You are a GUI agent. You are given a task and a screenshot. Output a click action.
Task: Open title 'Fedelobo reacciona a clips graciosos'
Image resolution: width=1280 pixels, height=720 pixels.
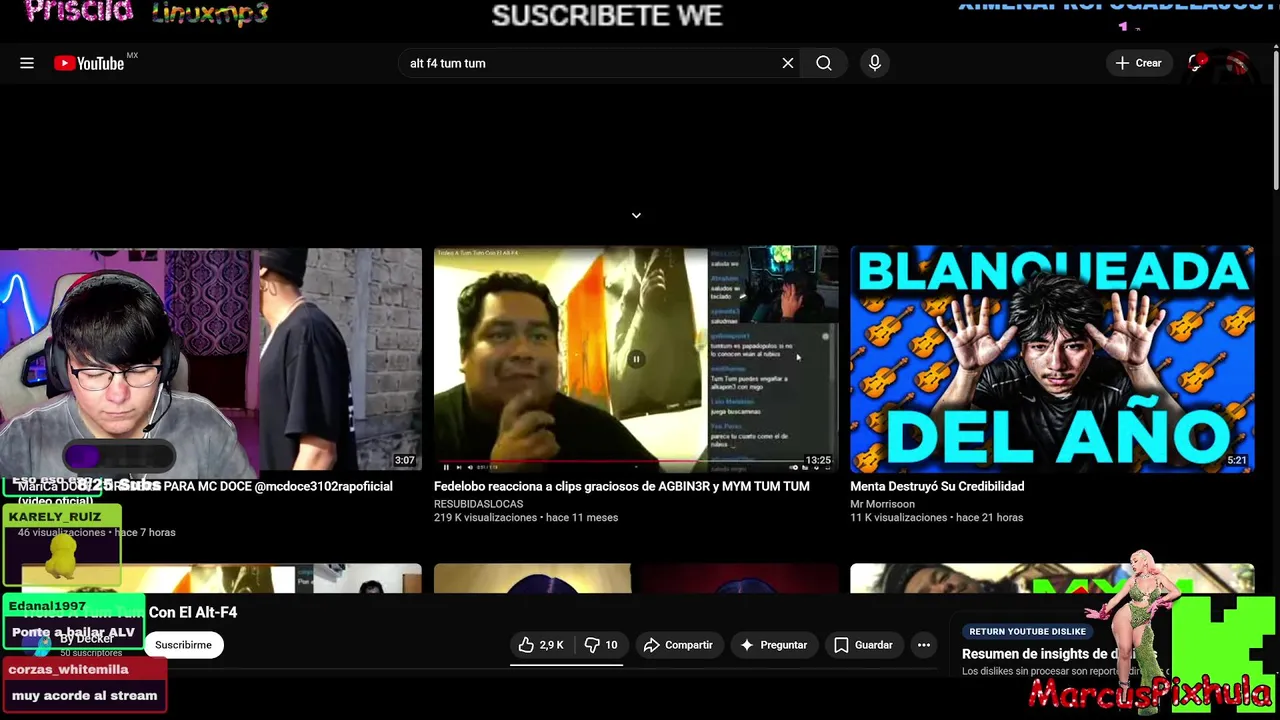(x=622, y=486)
